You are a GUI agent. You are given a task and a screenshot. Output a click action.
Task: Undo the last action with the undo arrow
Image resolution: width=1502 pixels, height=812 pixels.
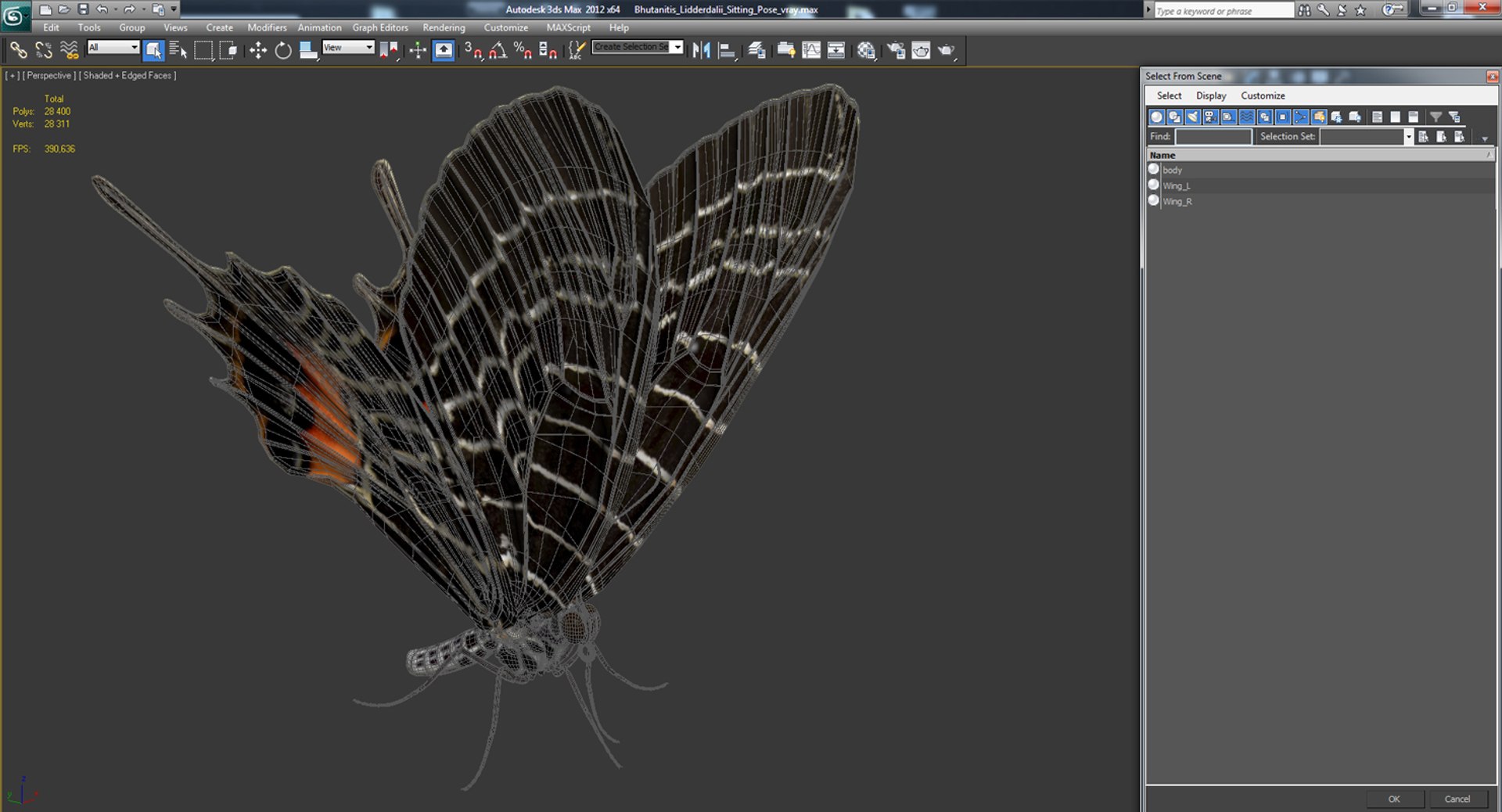coord(102,9)
